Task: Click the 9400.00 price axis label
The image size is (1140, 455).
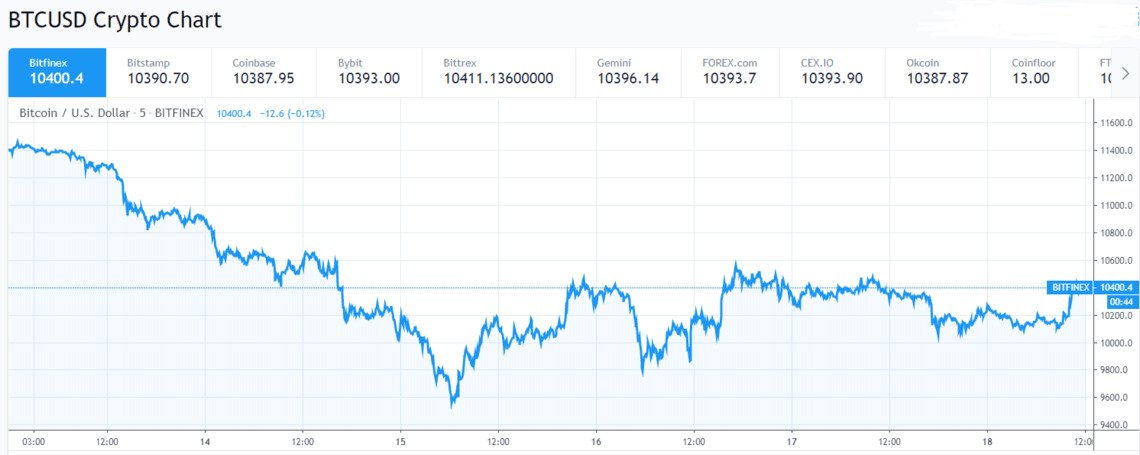Action: (1115, 425)
